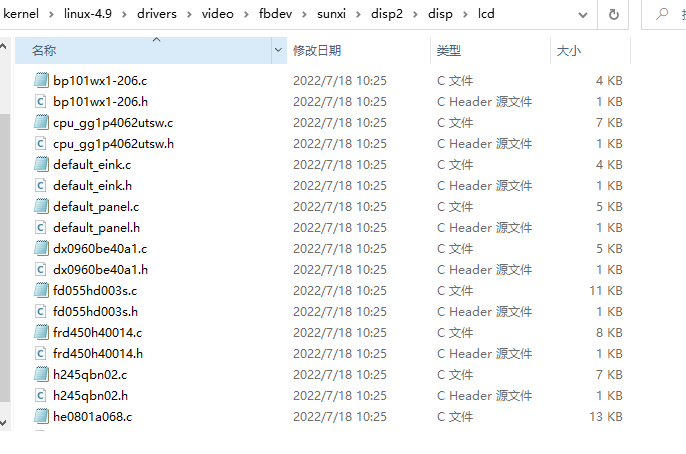The height and width of the screenshot is (454, 686).
Task: Navigate to the sunxi breadcrumb folder
Action: [x=331, y=14]
